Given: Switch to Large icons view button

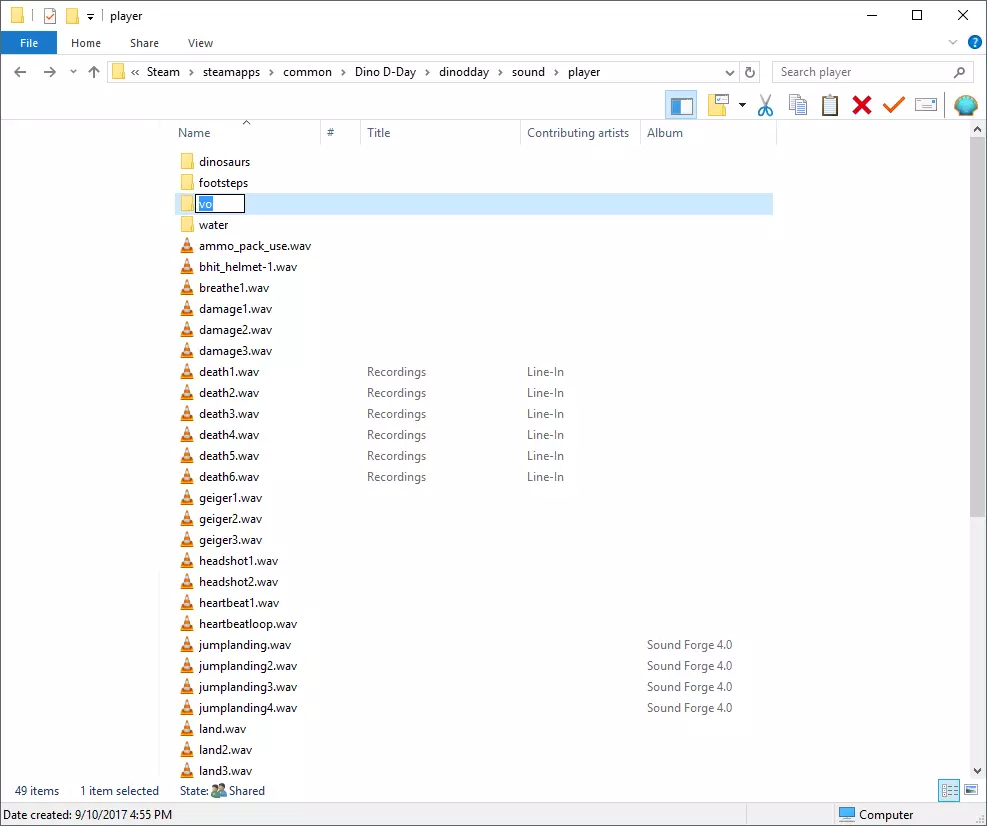Looking at the screenshot, I should [971, 790].
